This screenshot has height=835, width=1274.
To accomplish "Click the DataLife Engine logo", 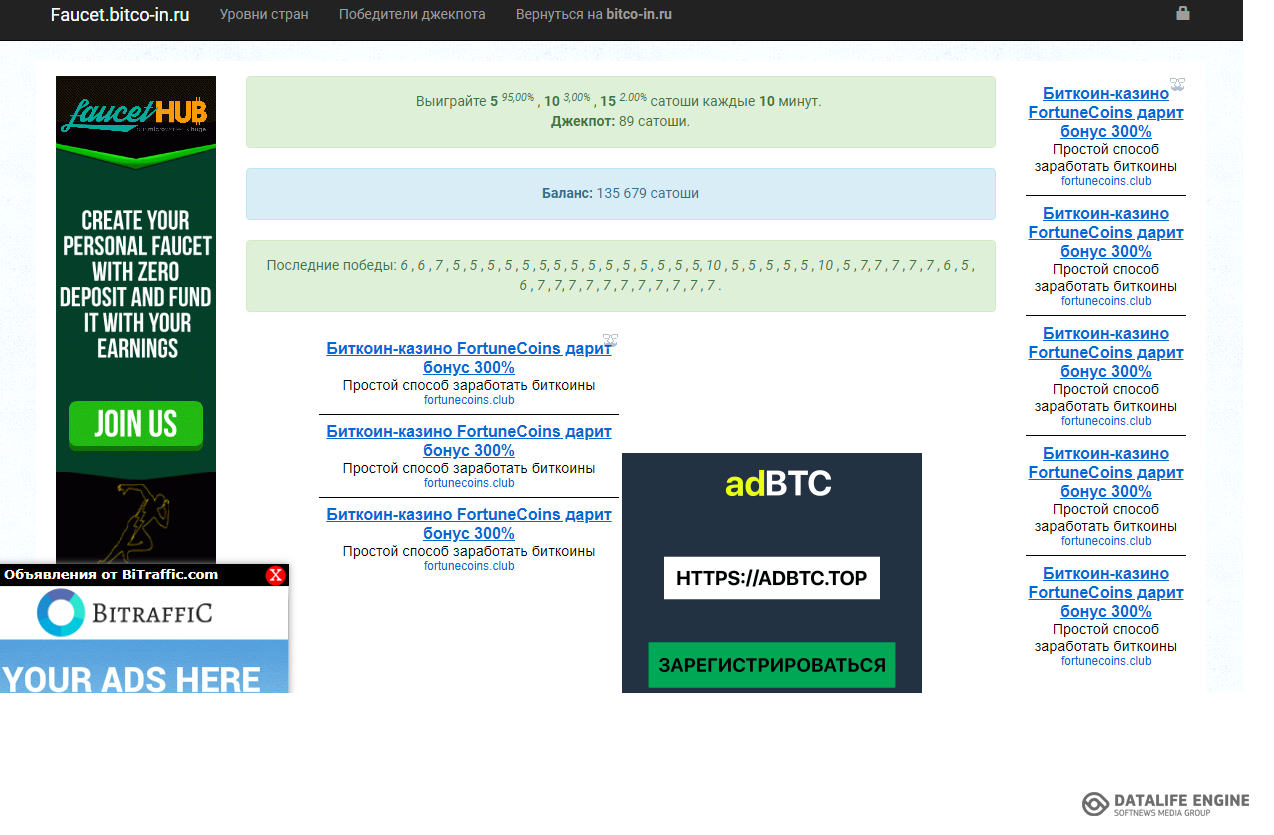I will tap(1165, 804).
